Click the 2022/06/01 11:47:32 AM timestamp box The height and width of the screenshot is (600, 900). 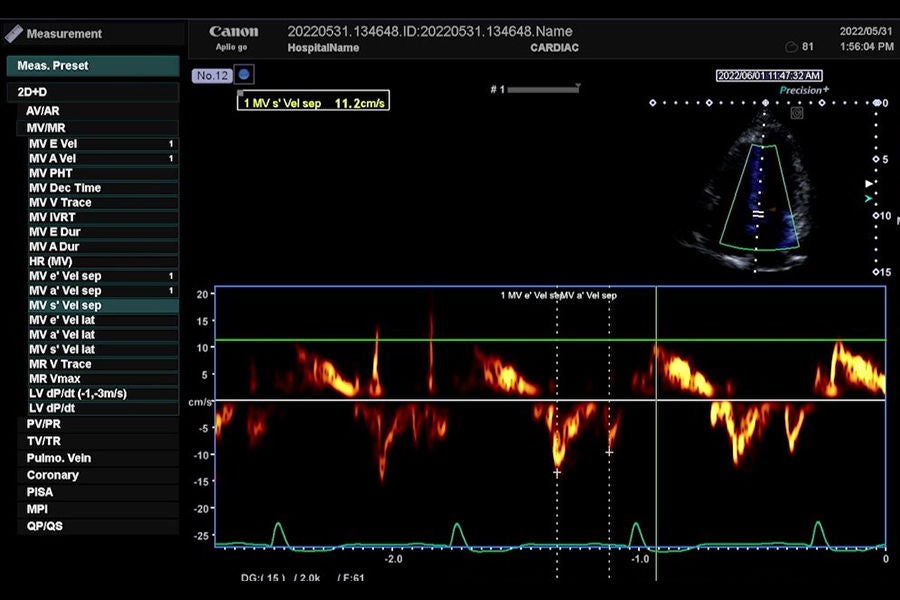769,75
